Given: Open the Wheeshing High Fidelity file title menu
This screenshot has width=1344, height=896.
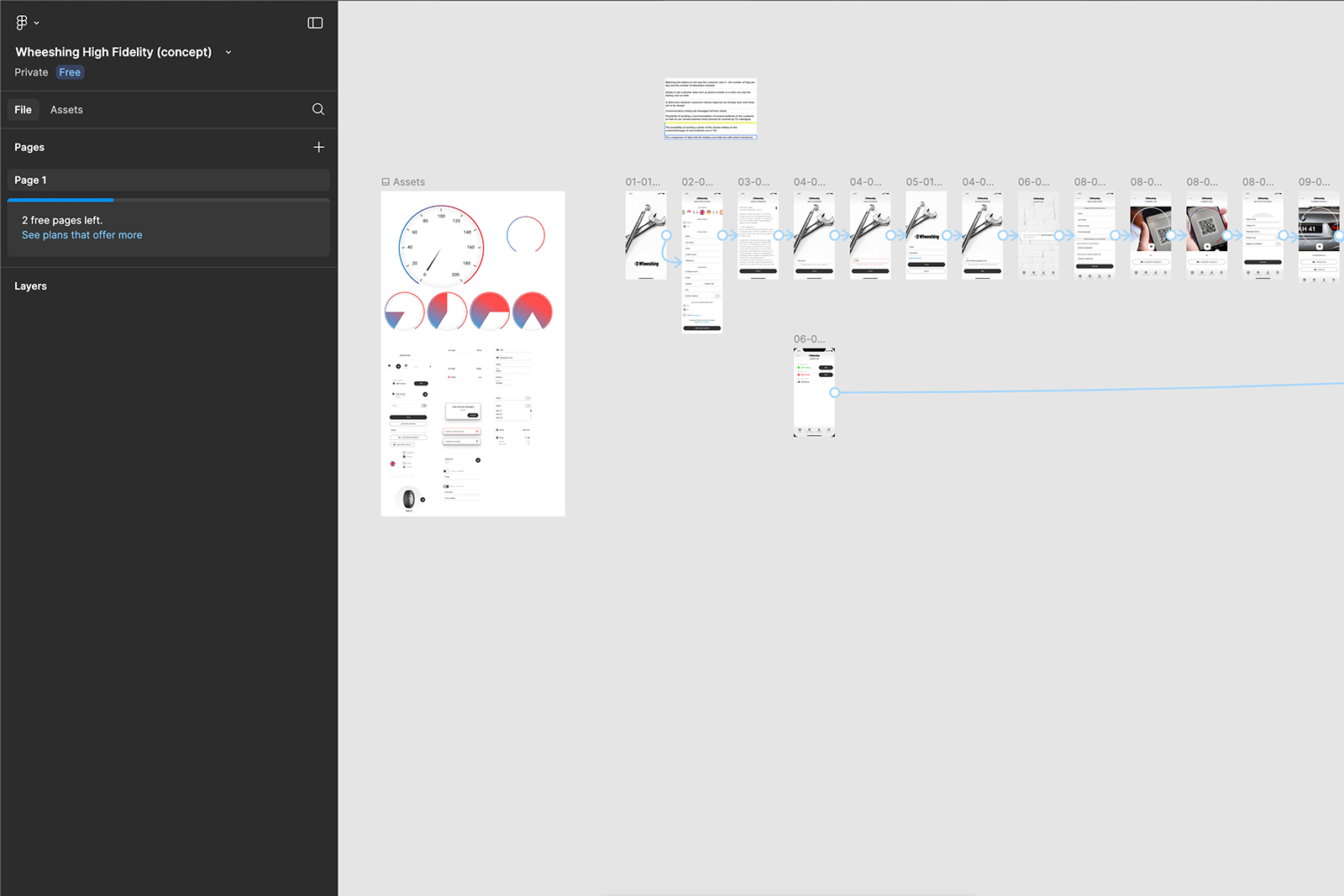Looking at the screenshot, I should coord(113,52).
